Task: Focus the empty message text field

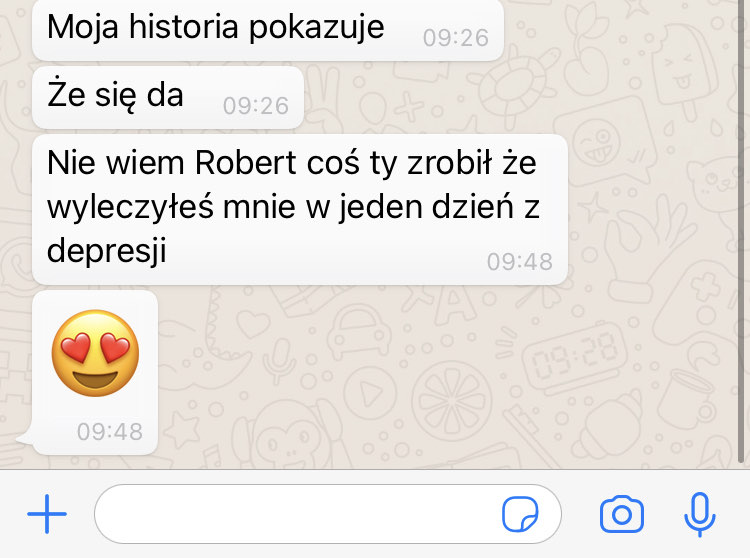Action: (x=328, y=514)
